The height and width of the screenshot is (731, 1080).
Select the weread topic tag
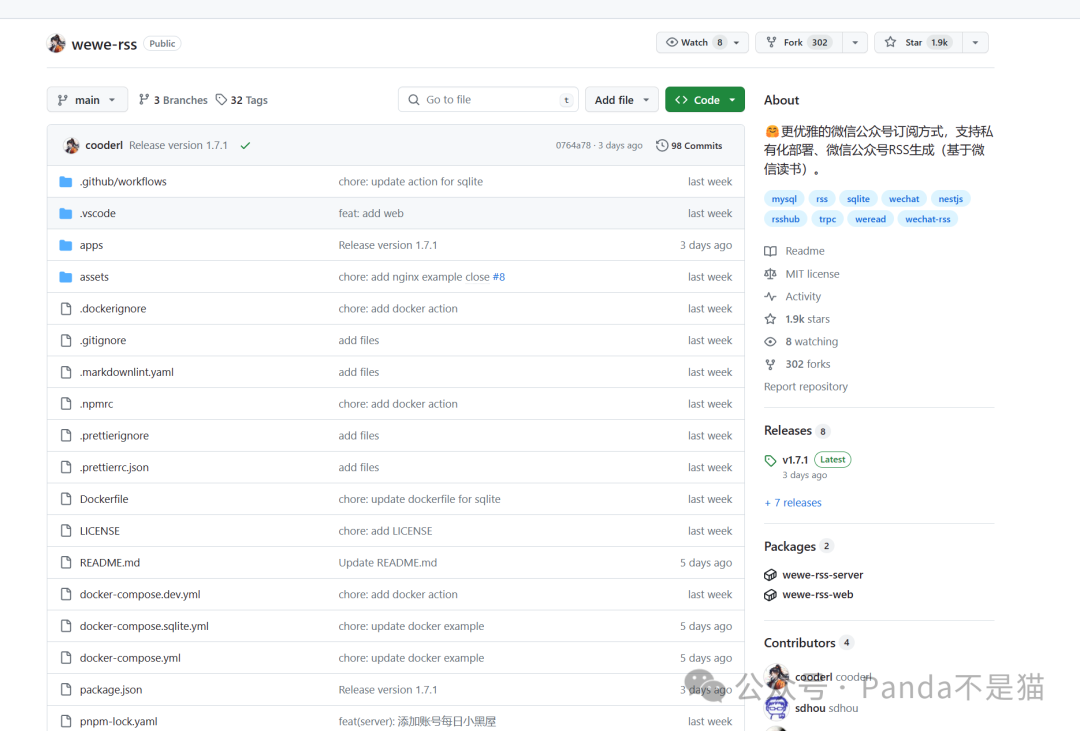tap(871, 219)
